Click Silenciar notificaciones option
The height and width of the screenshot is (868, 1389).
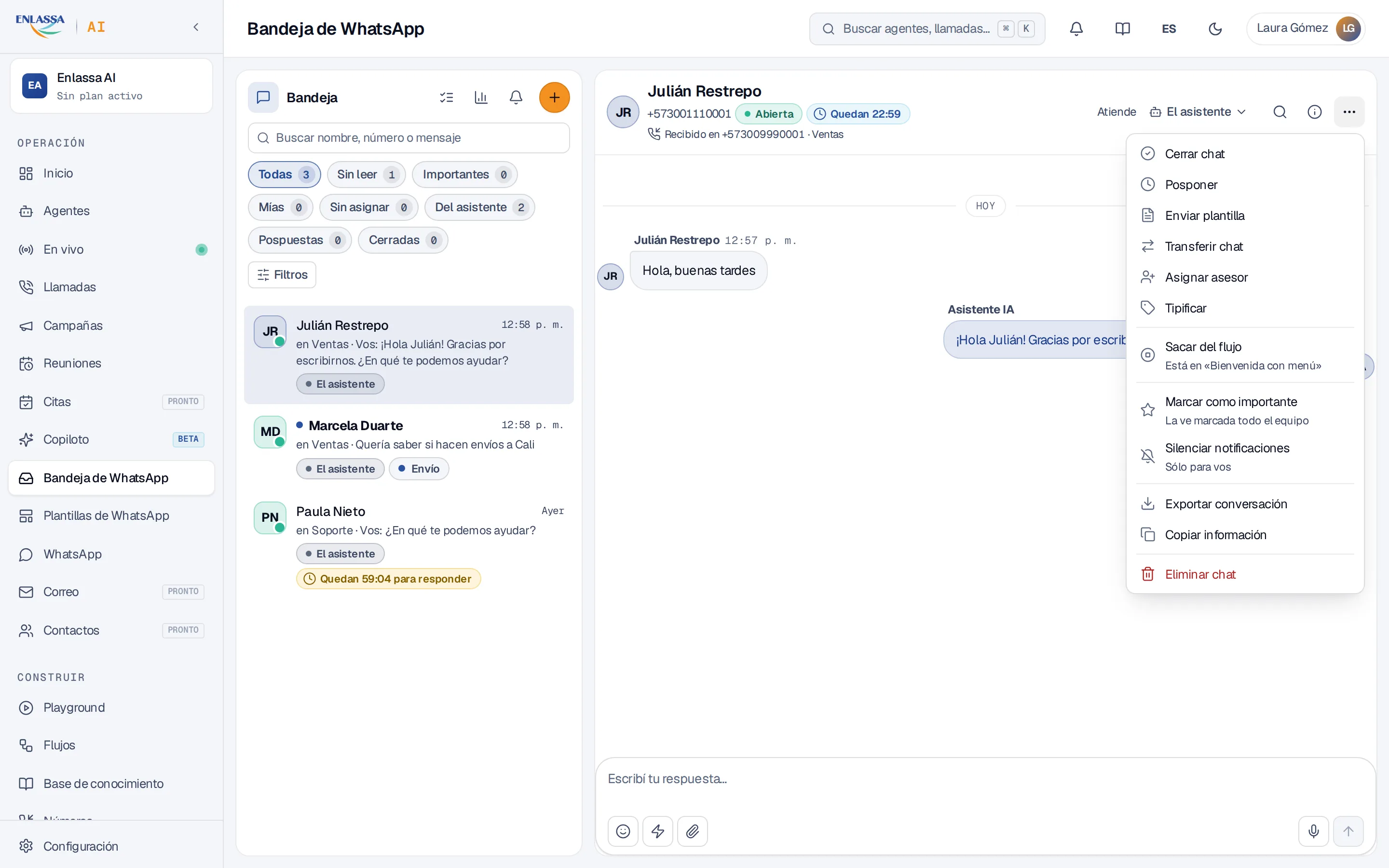[x=1244, y=457]
